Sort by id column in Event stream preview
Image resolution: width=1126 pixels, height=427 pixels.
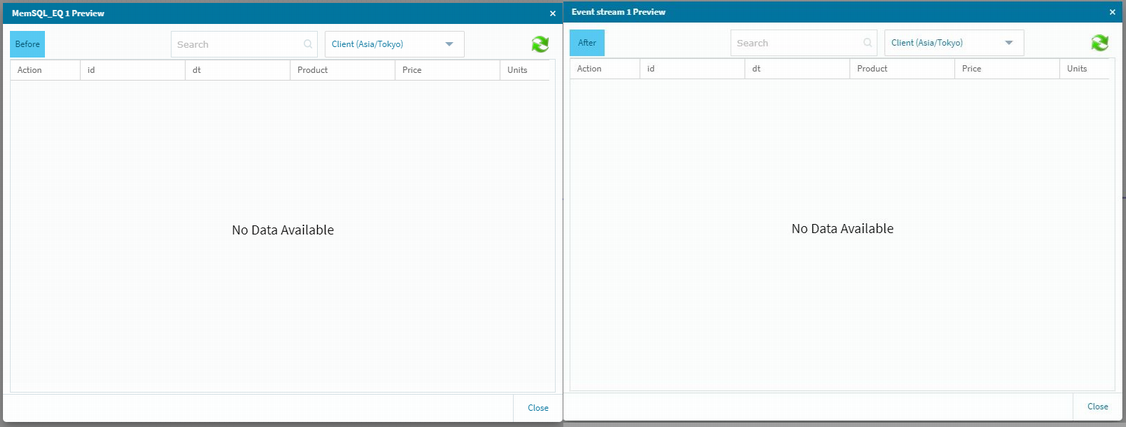tap(692, 69)
